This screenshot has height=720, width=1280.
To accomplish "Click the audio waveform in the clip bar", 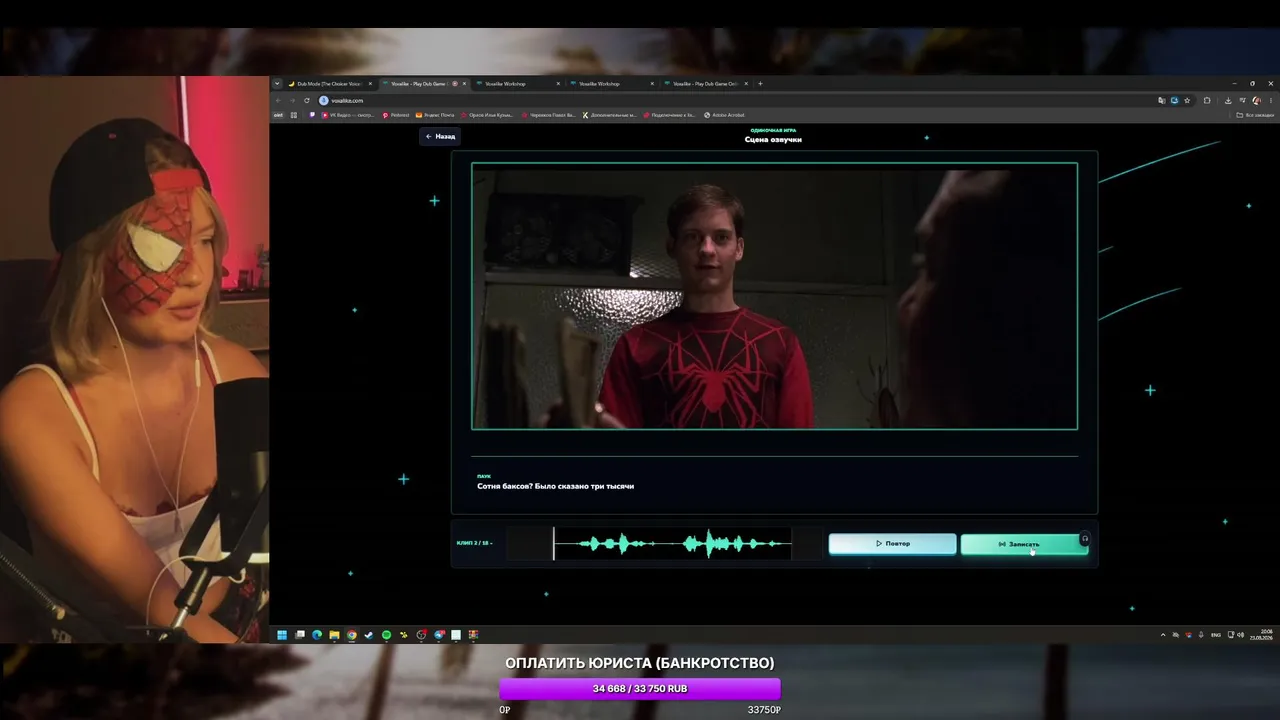I will point(672,544).
